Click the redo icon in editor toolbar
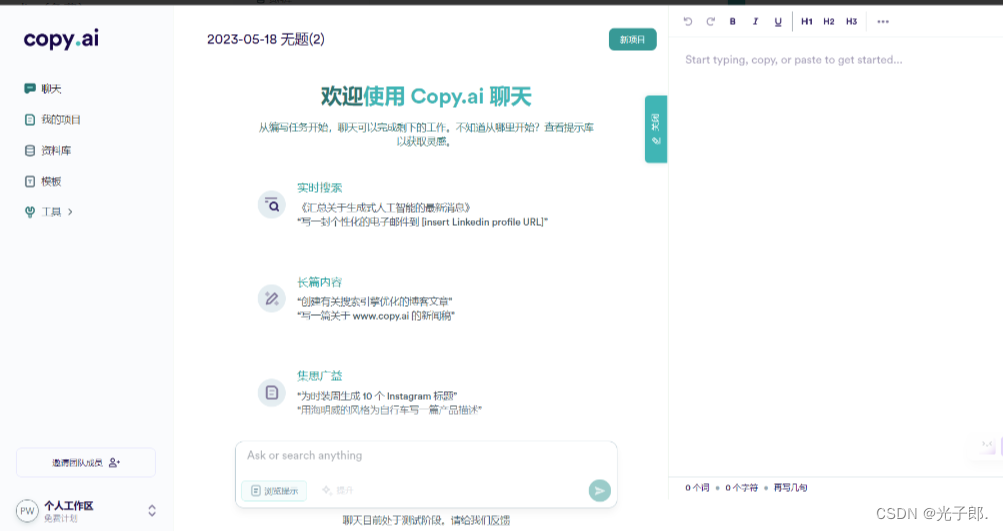Viewport: 1003px width, 531px height. click(x=710, y=22)
